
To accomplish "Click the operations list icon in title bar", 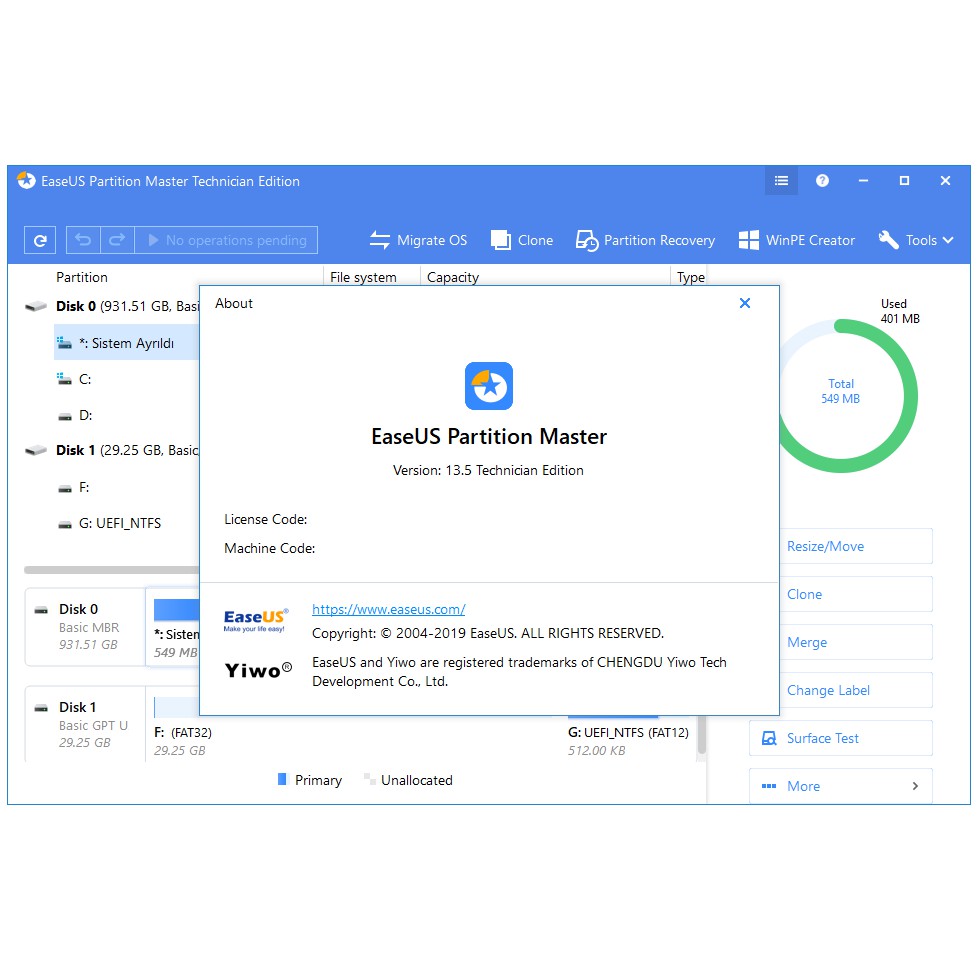I will click(781, 181).
